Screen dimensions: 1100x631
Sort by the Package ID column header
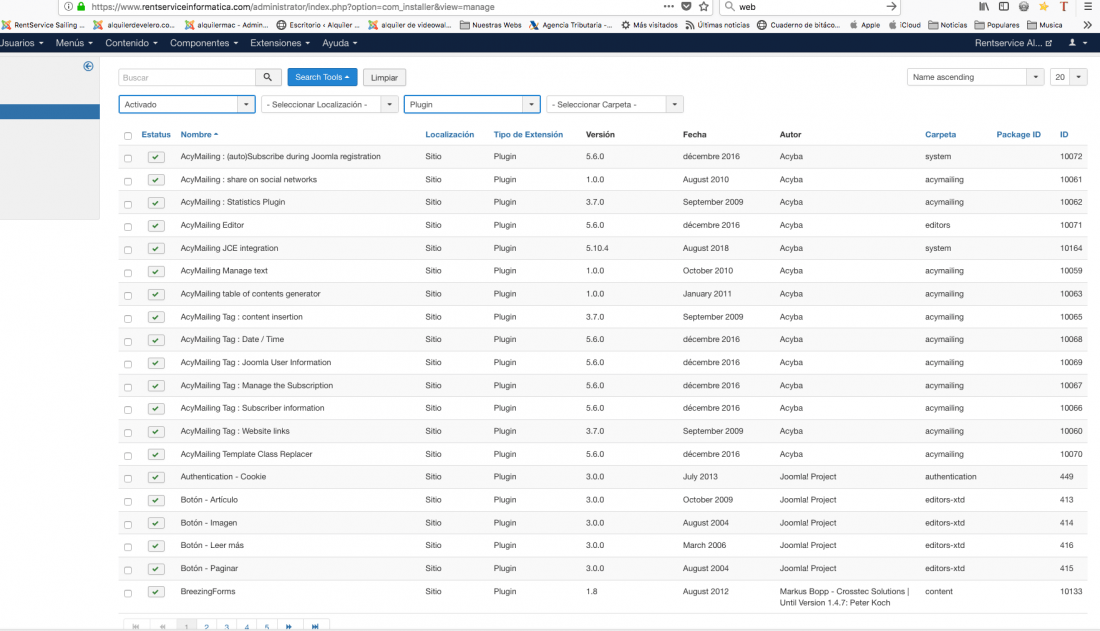coord(1019,135)
